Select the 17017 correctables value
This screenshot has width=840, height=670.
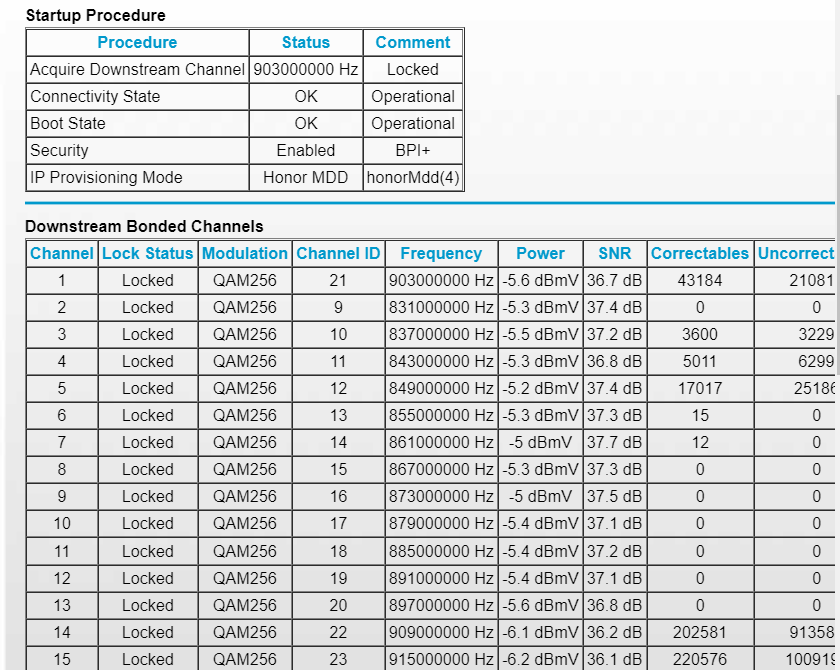click(700, 388)
